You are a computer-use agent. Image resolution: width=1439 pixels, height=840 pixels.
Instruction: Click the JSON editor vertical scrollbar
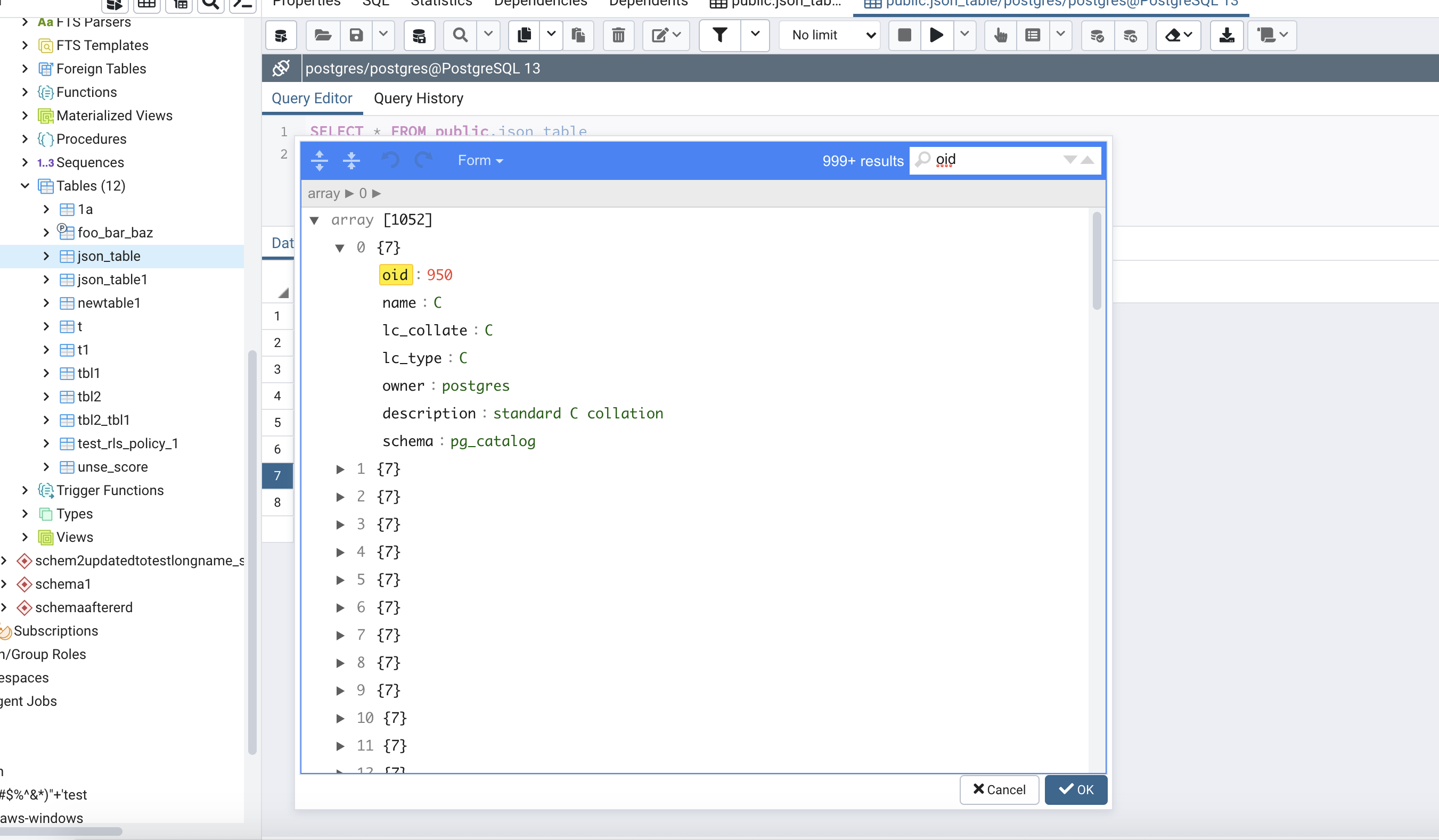click(x=1097, y=261)
